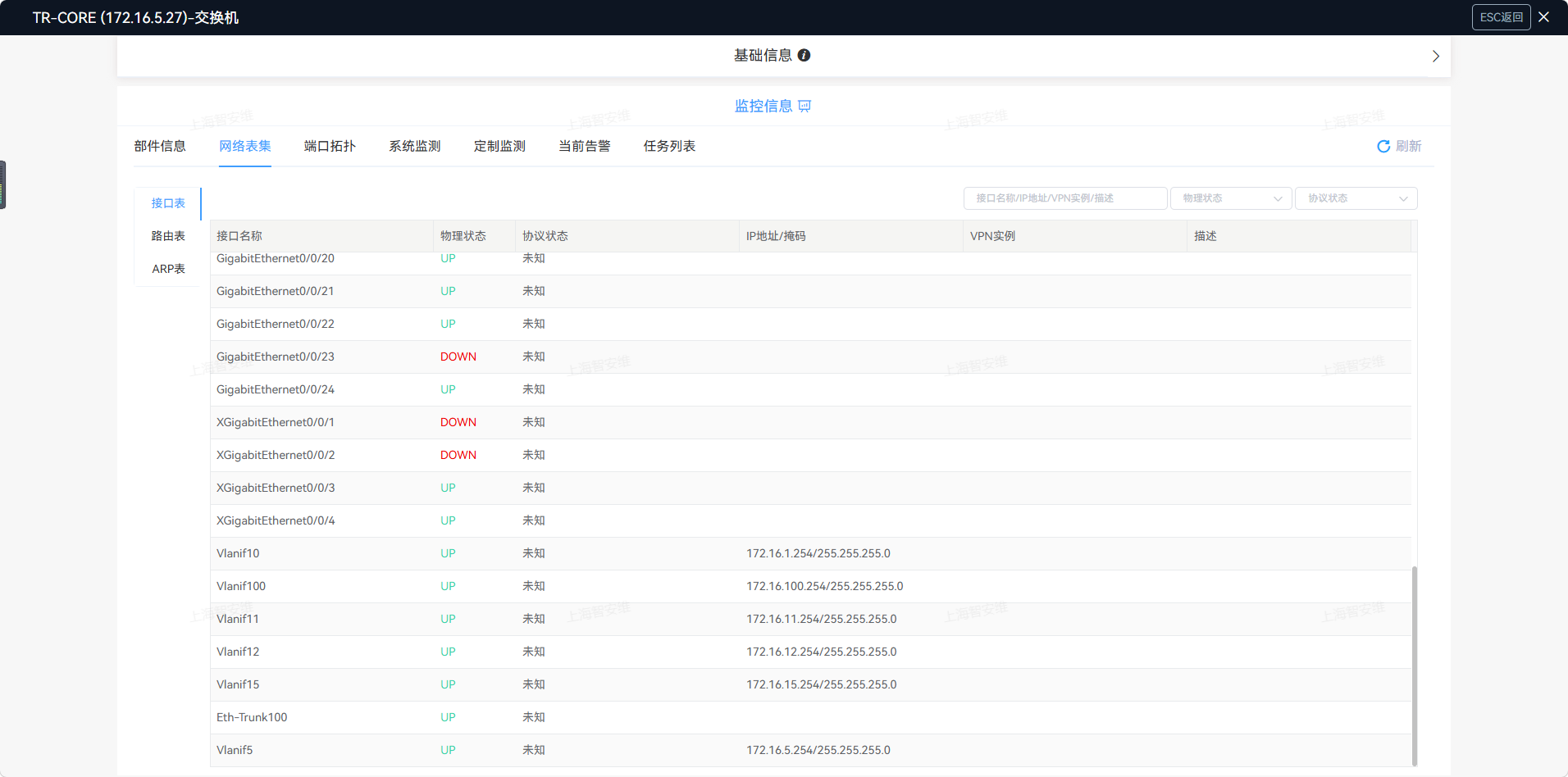Close the switch detail window with X

[1543, 17]
